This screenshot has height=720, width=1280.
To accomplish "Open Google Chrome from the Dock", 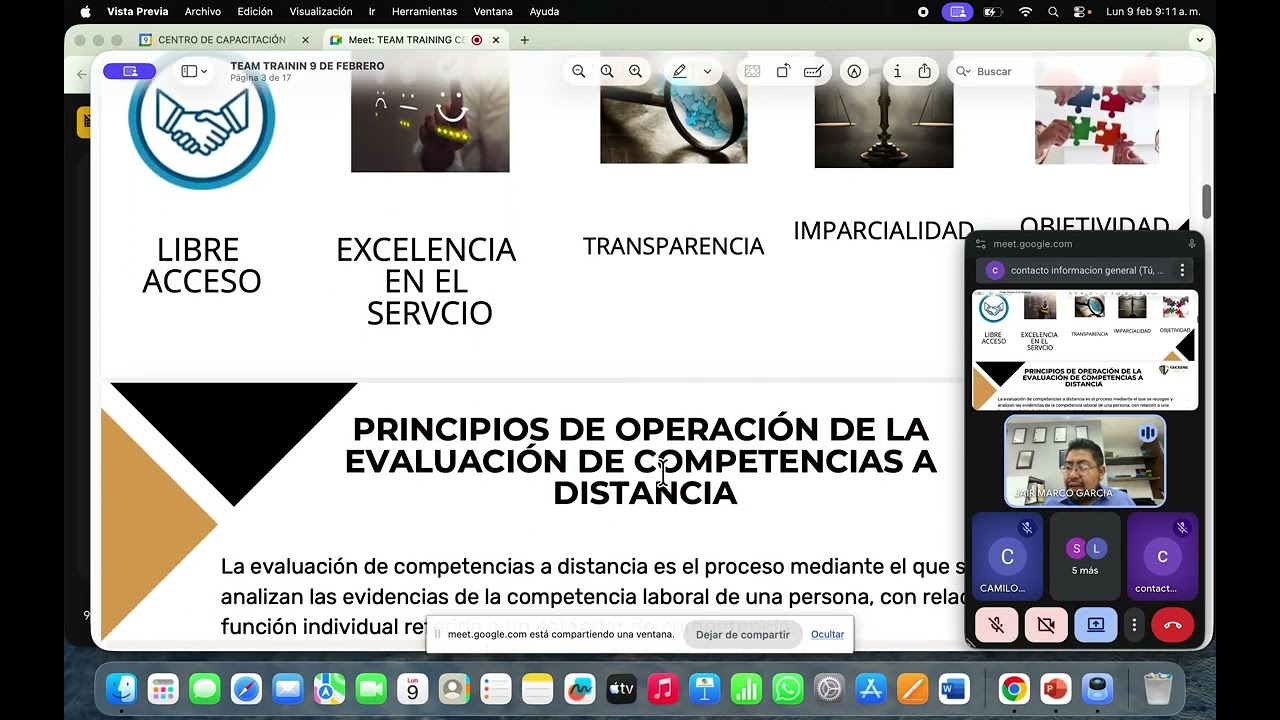I will tap(1013, 689).
